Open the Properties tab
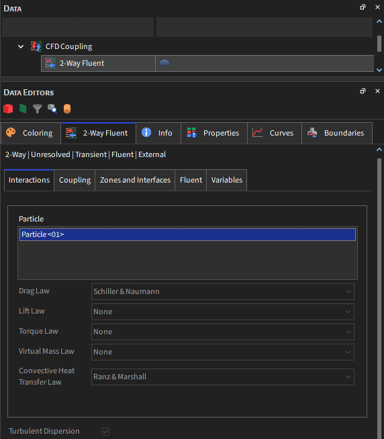The image size is (384, 439). click(x=214, y=133)
